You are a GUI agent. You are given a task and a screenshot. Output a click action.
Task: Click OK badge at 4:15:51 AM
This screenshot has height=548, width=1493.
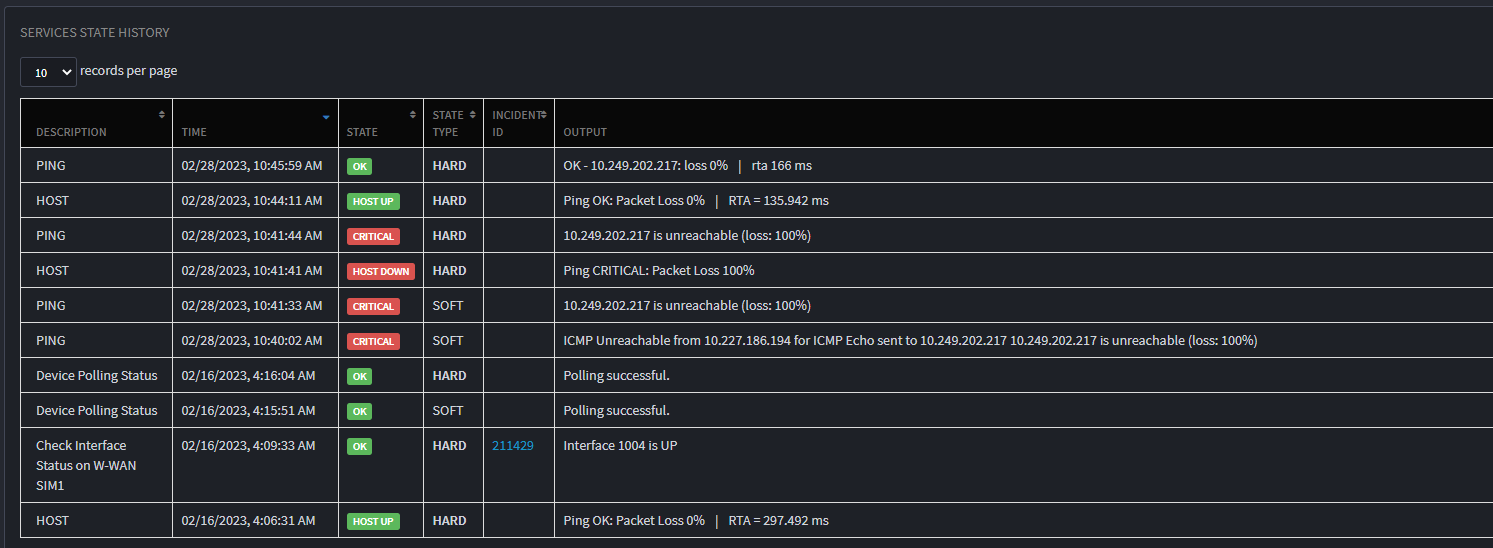[x=359, y=411]
